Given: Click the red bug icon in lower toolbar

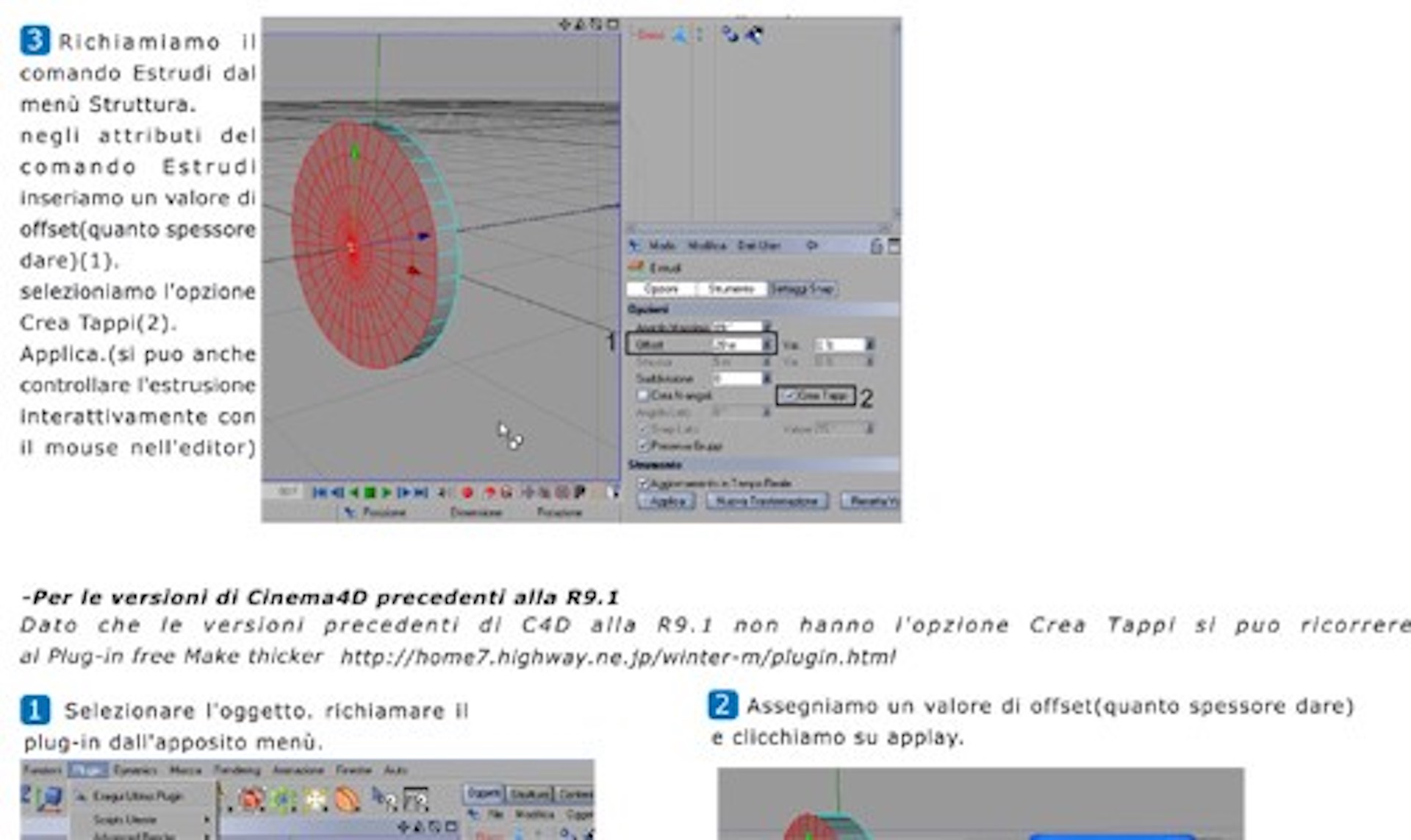Looking at the screenshot, I should point(251,800).
